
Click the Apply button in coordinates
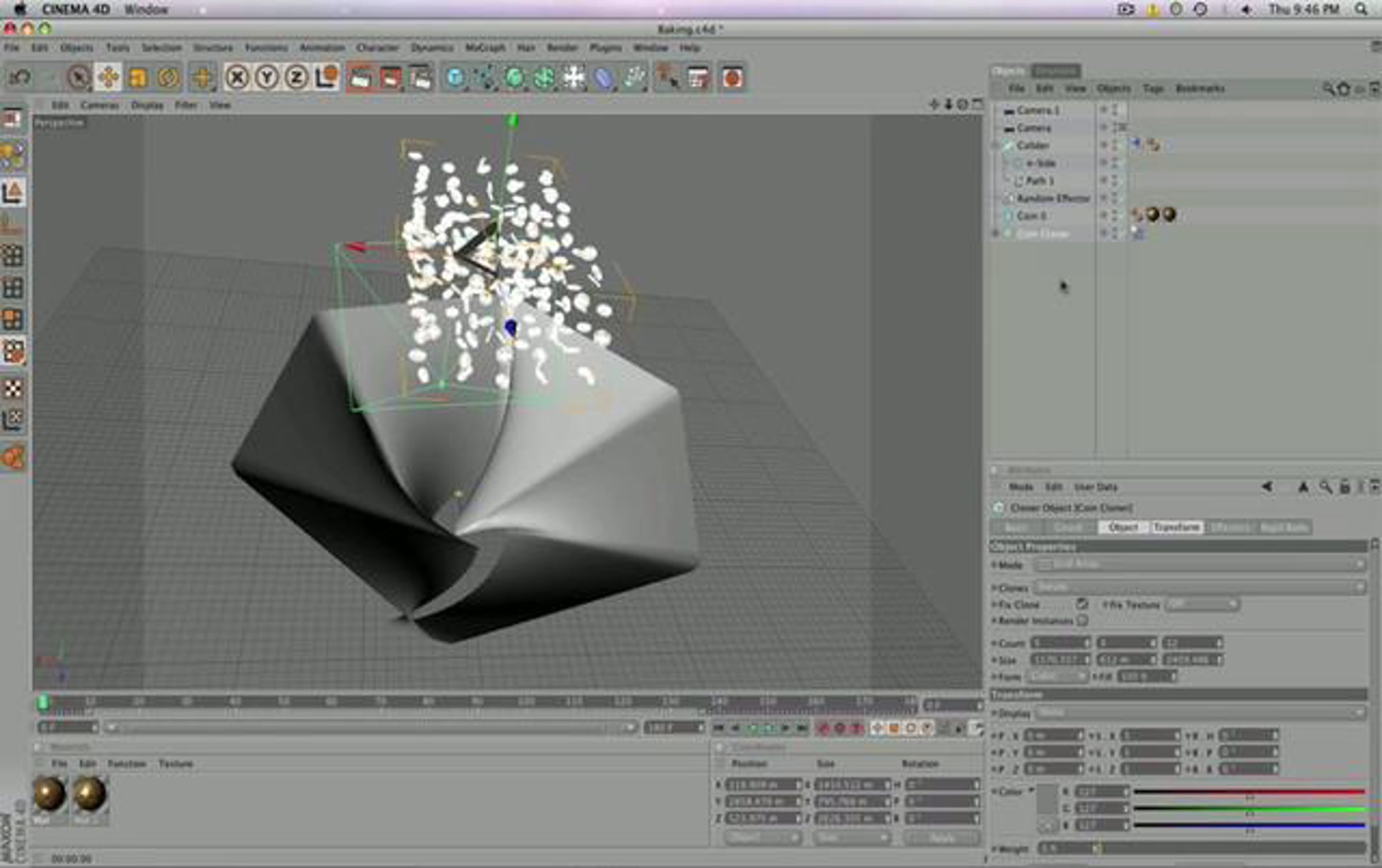(x=942, y=837)
